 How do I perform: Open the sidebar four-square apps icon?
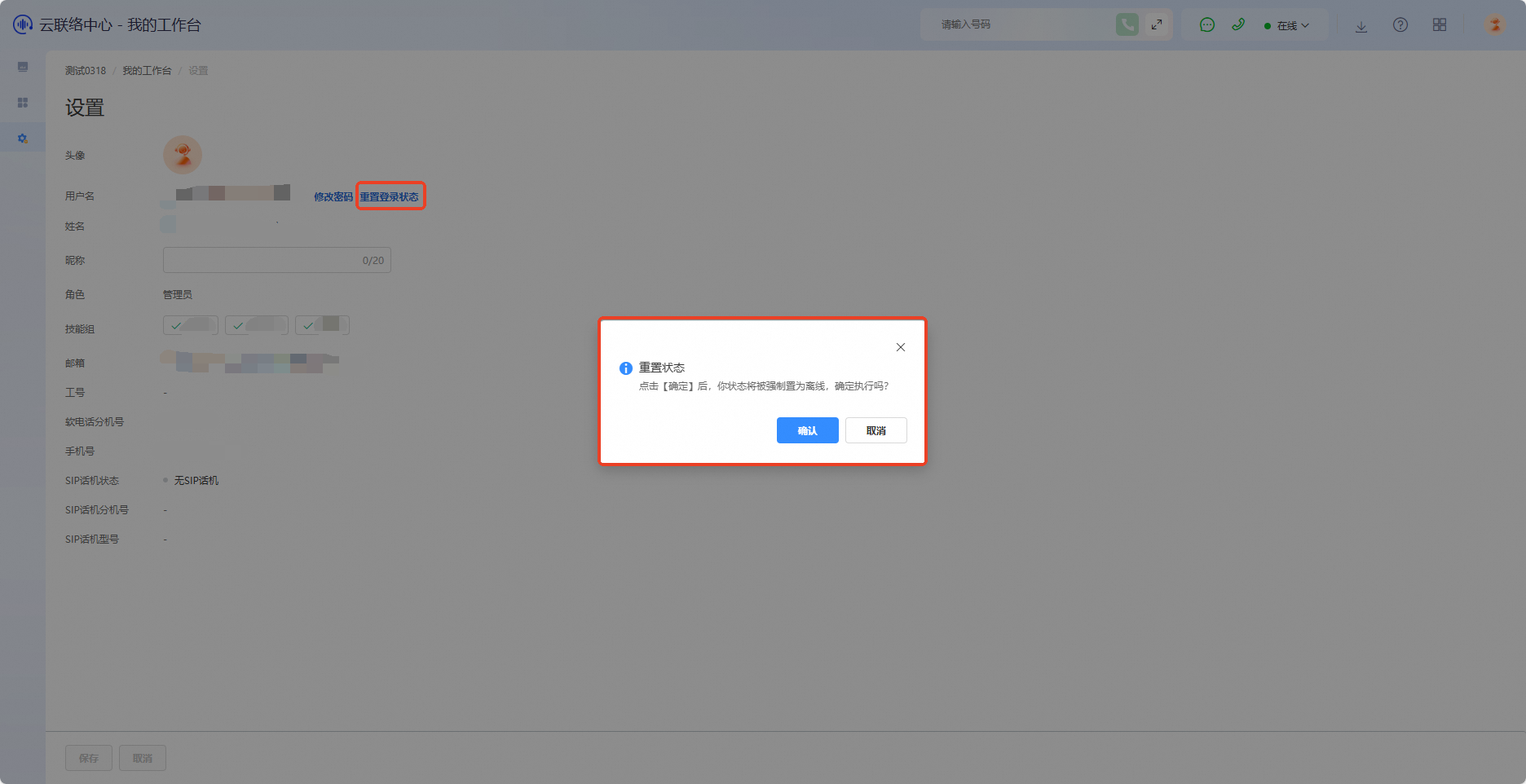click(23, 103)
